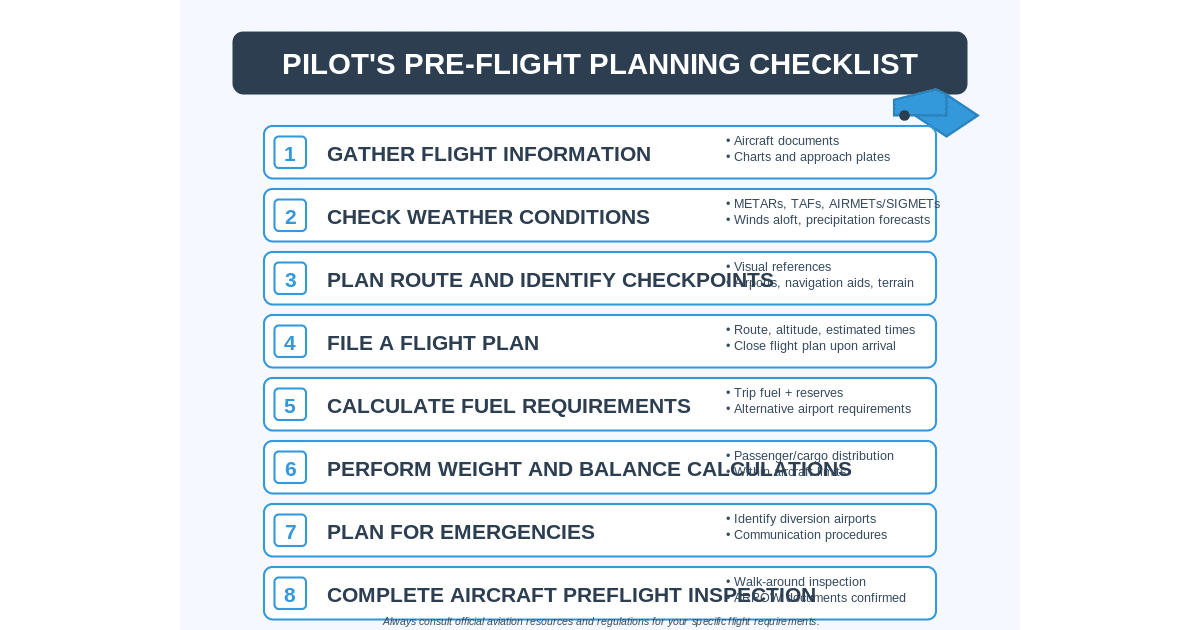Select the Close flight plan upon arrival bullet
Image resolution: width=1200 pixels, height=630 pixels.
coord(811,346)
